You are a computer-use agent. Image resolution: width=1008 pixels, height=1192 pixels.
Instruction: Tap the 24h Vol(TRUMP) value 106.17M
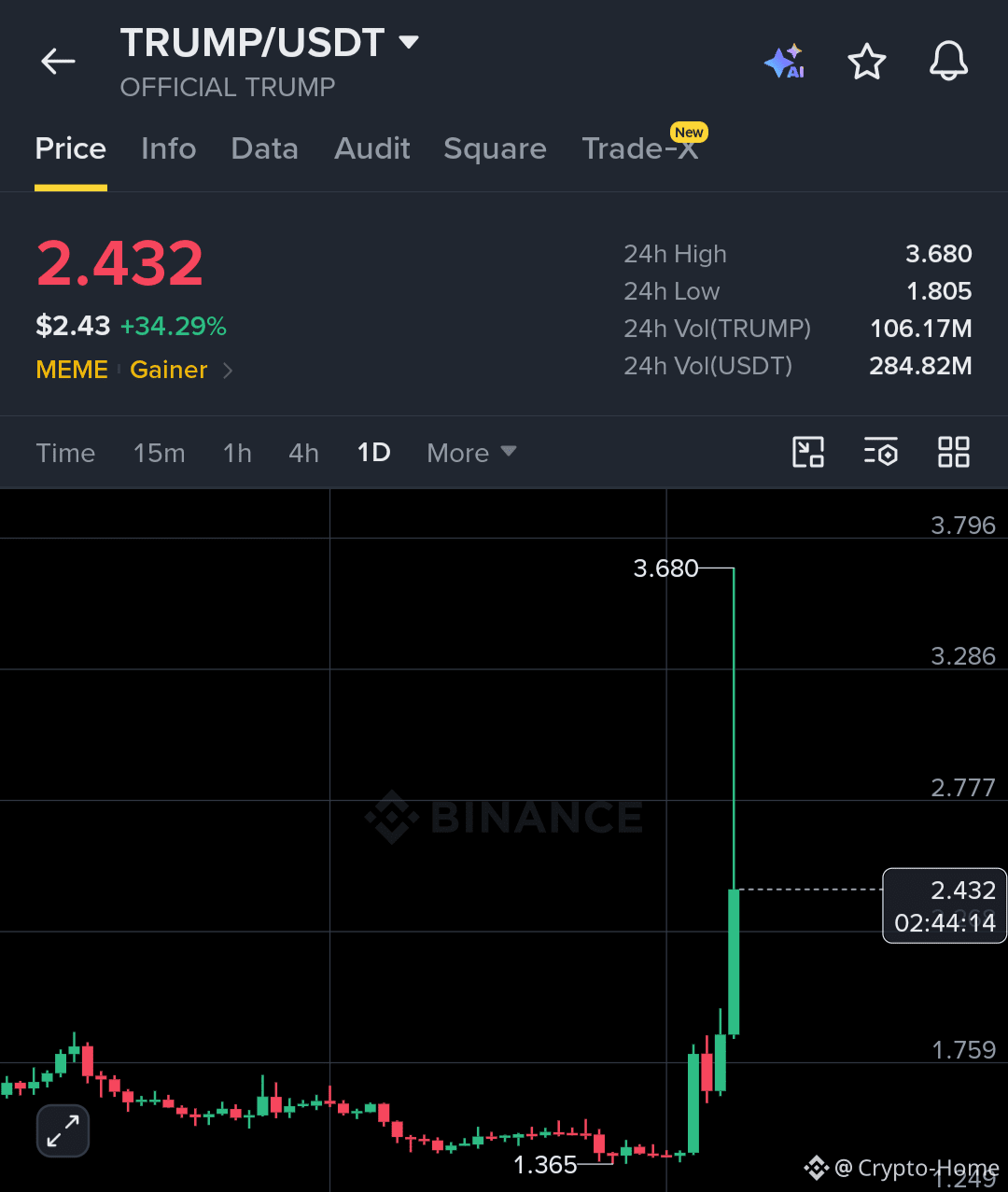tap(921, 329)
